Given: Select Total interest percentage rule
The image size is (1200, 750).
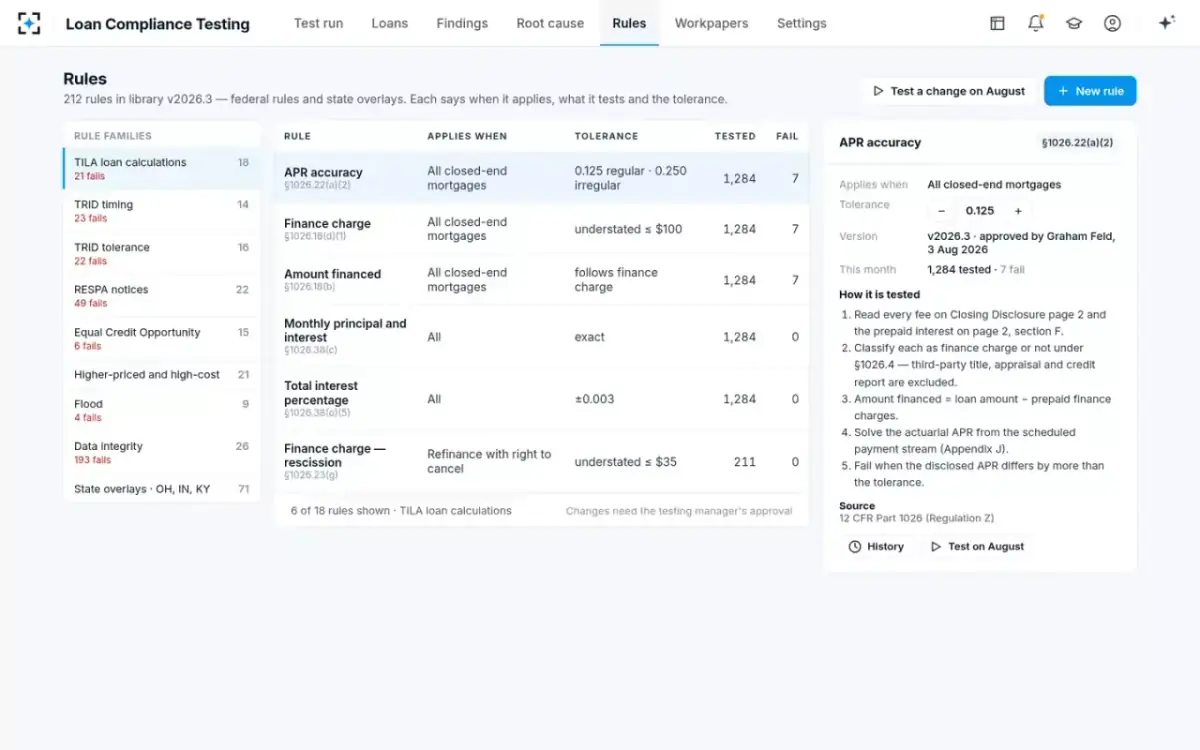Looking at the screenshot, I should tap(541, 399).
